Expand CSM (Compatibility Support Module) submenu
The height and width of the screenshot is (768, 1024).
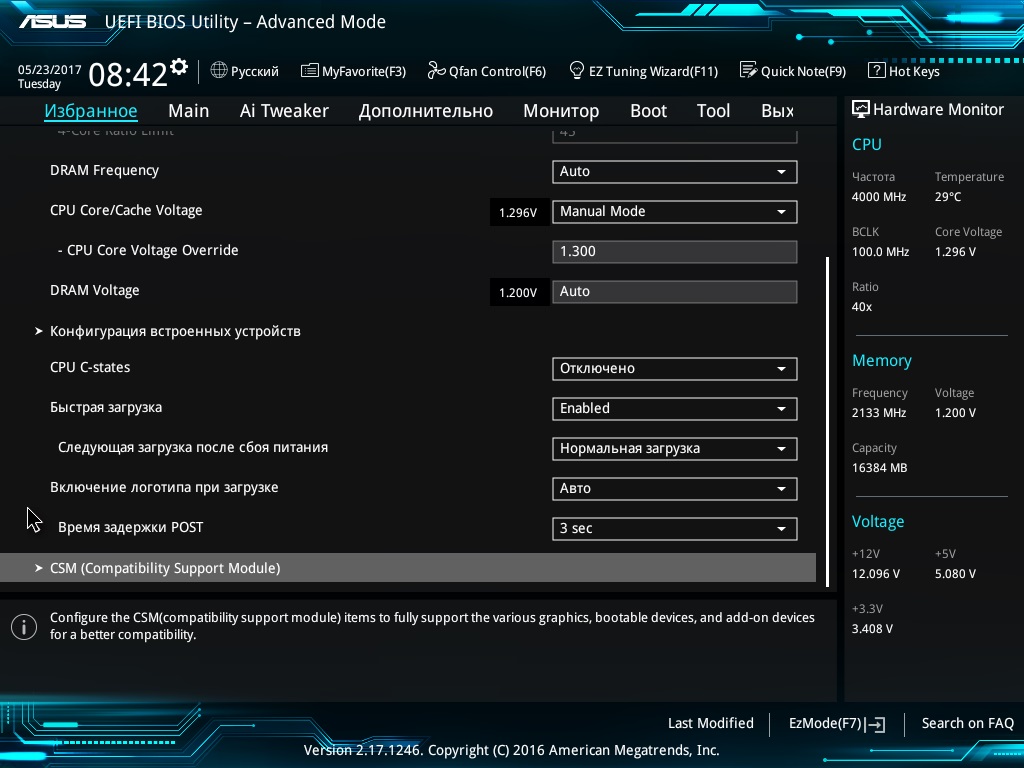(408, 568)
